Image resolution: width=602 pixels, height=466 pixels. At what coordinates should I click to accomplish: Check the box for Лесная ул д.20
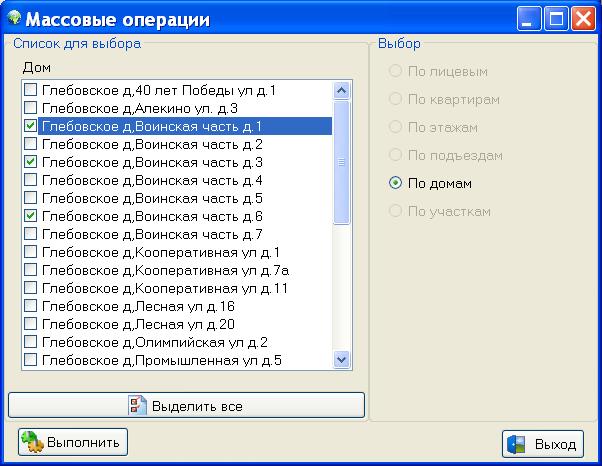(x=30, y=324)
